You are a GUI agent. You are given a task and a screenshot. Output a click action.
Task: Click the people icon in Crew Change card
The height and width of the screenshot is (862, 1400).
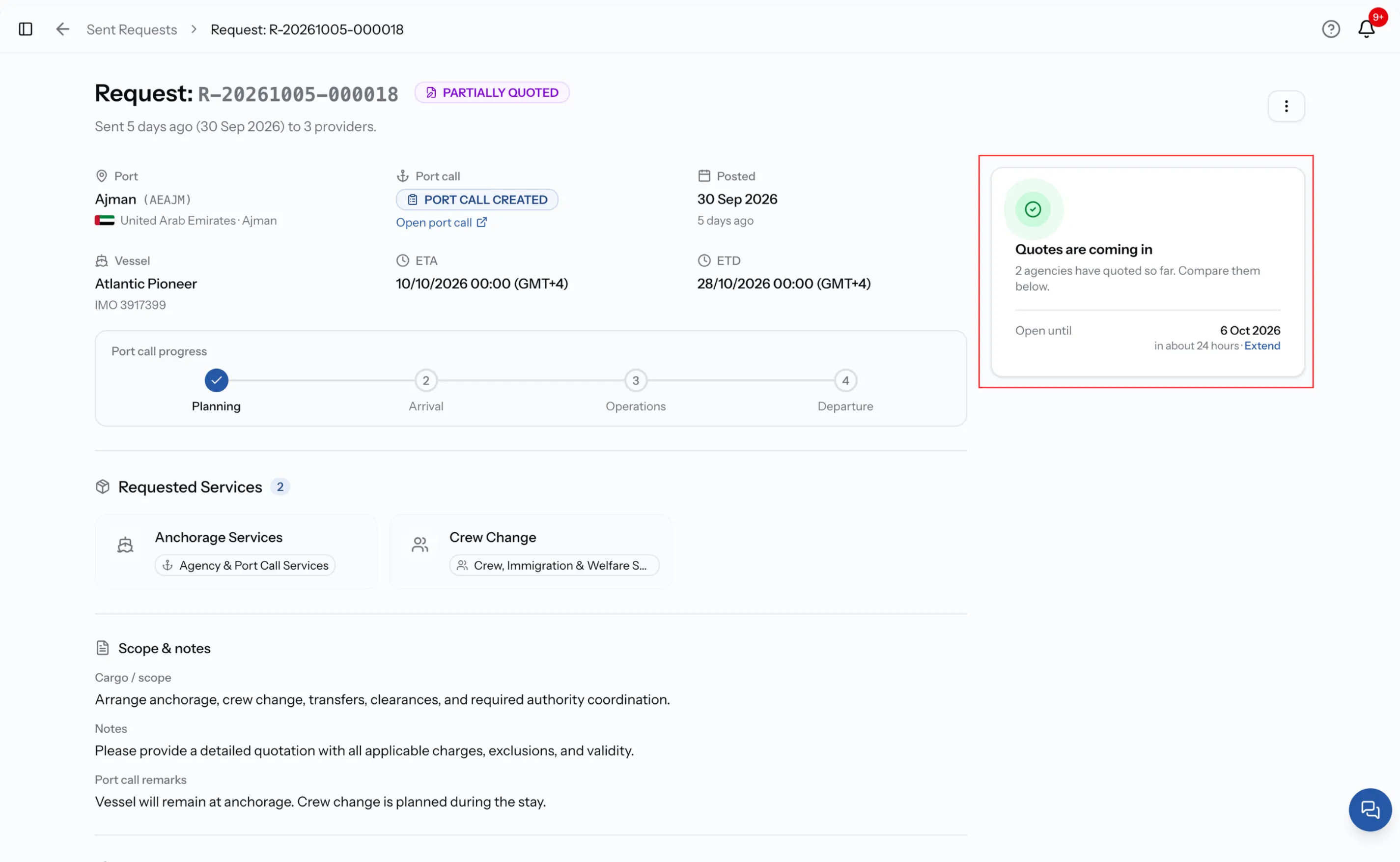(420, 546)
